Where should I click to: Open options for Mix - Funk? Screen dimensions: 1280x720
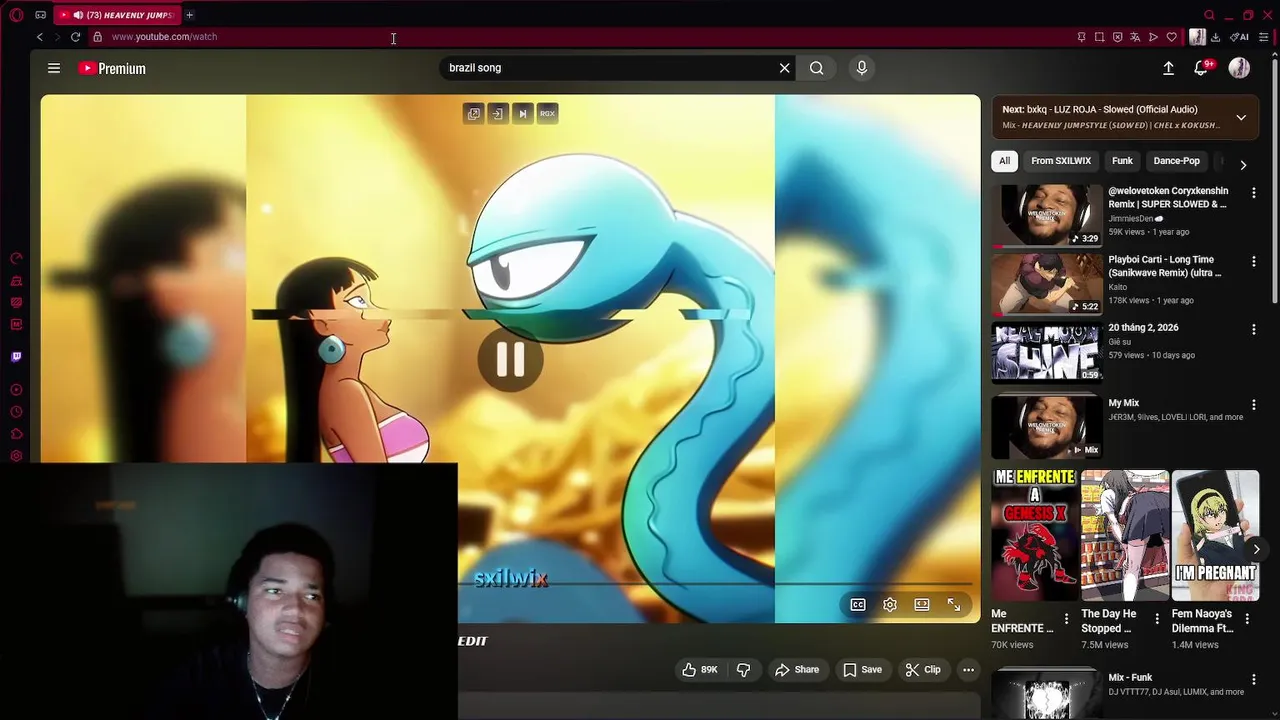(x=1254, y=680)
